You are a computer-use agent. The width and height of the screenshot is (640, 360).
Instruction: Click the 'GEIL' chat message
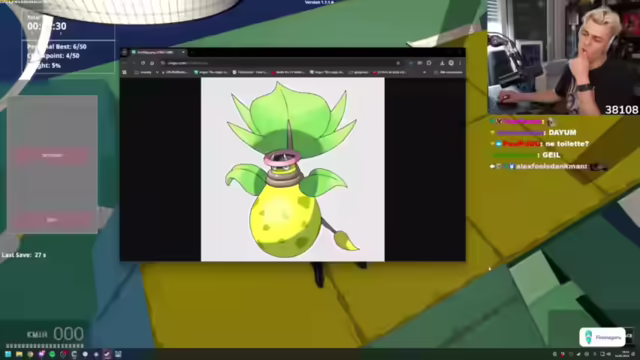[551, 155]
